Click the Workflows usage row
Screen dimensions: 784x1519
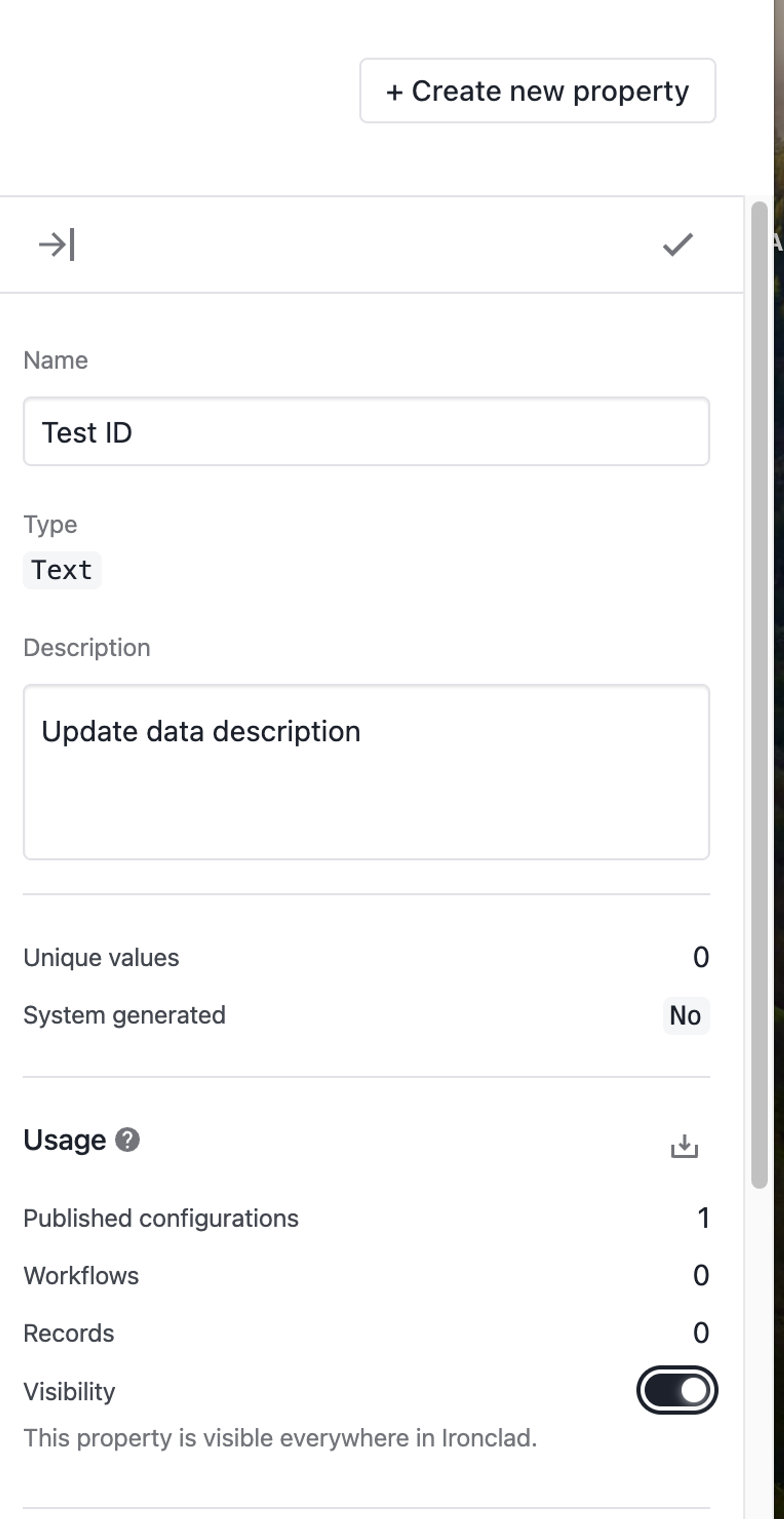pos(366,1276)
